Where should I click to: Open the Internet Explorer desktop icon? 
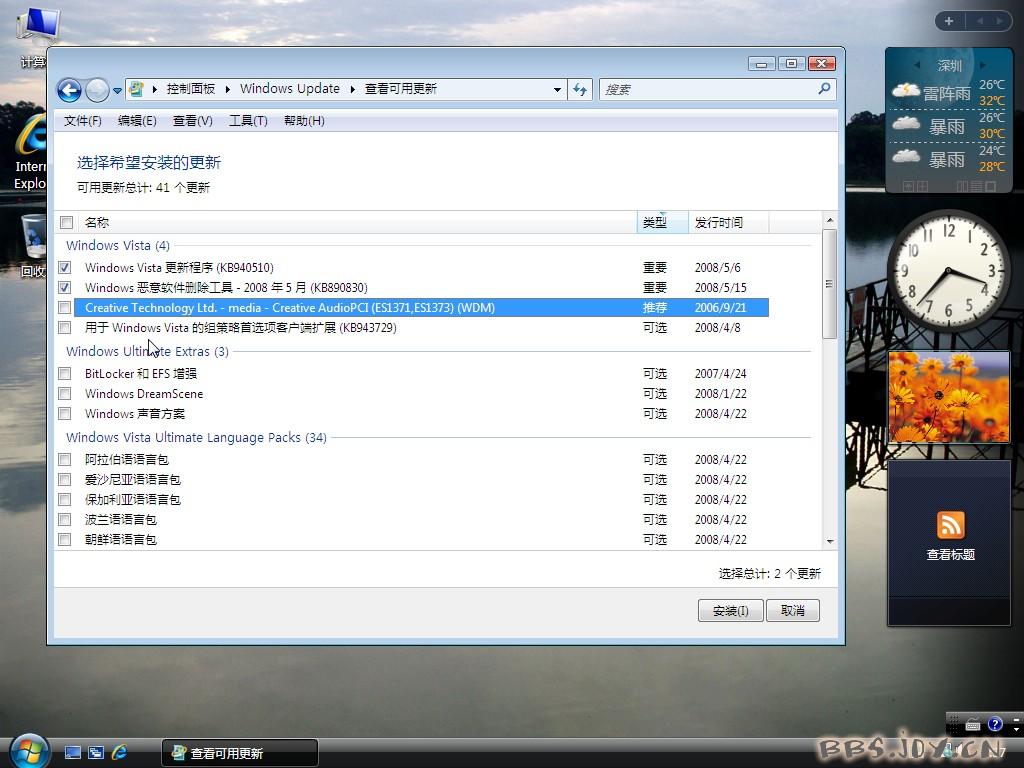point(31,152)
